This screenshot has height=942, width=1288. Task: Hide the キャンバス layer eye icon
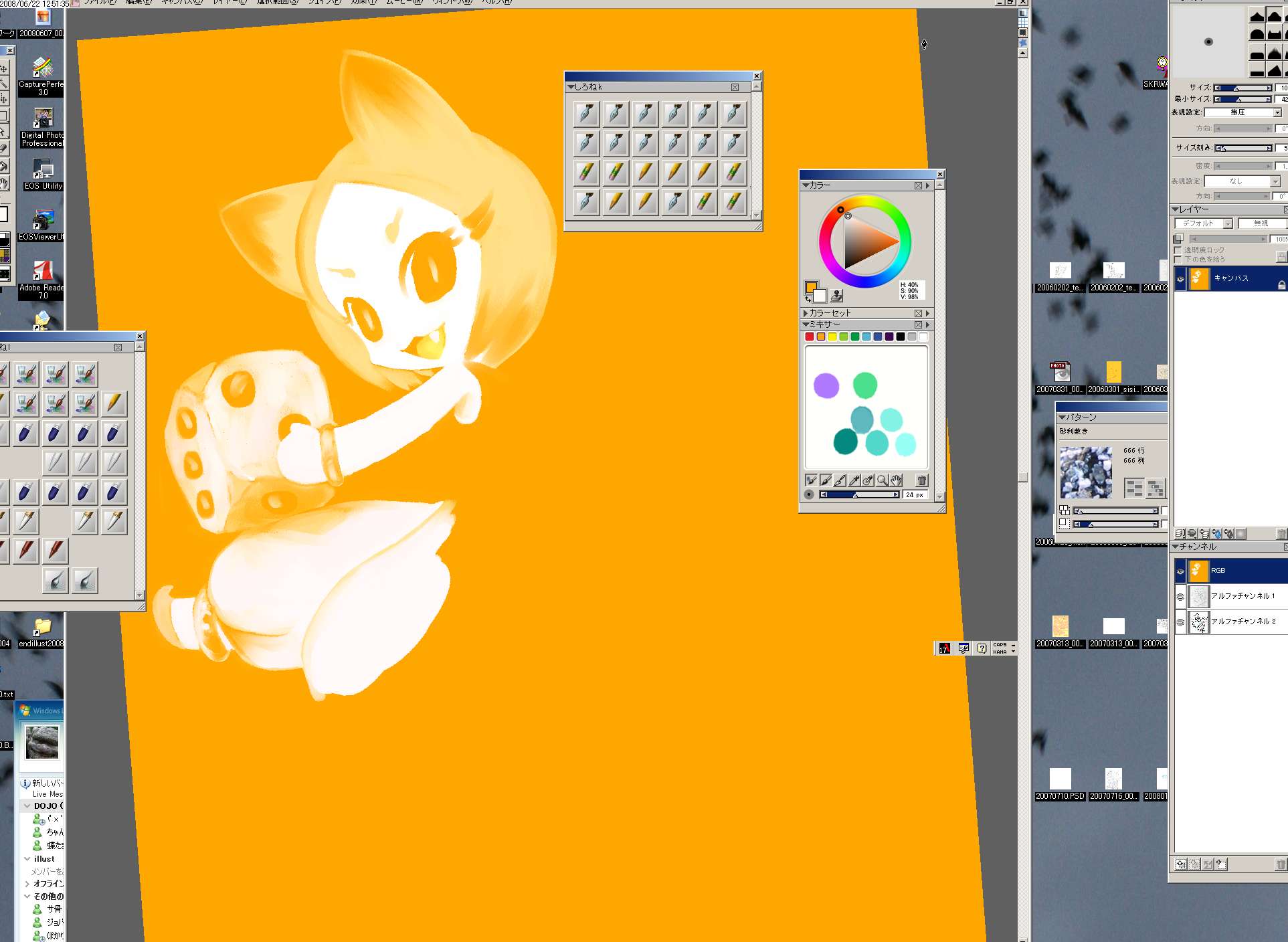1180,279
